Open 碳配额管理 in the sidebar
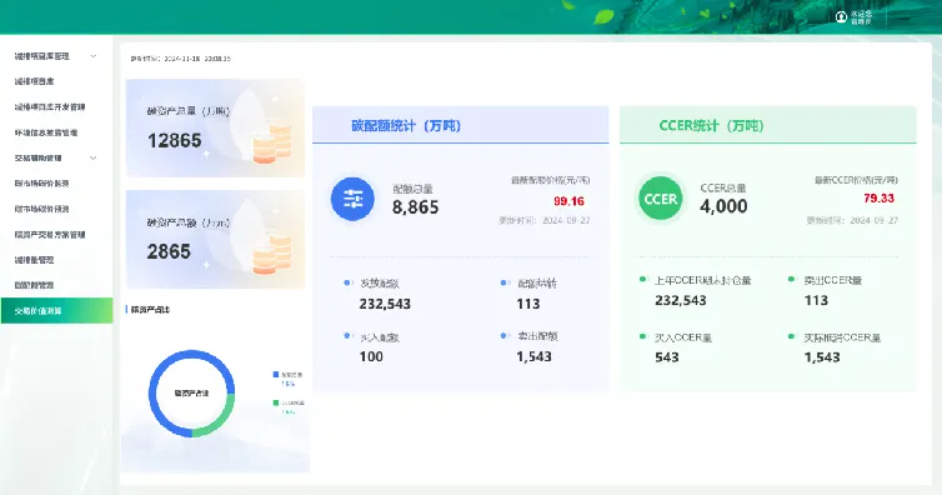This screenshot has width=942, height=495. click(34, 285)
